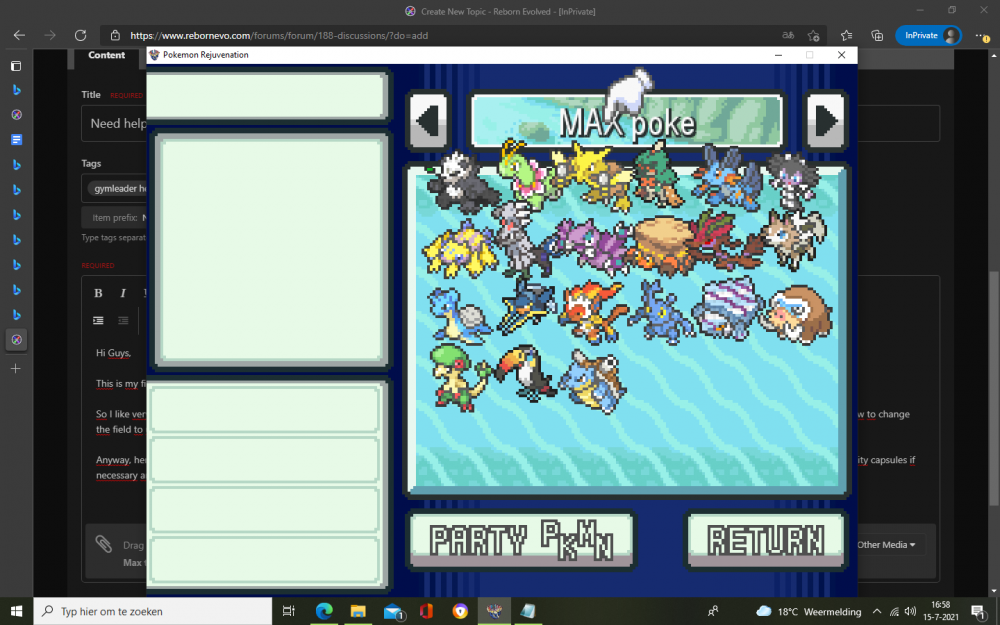Viewport: 1000px width, 625px height.
Task: Click the 'Hi Guys,' line in the editor
Action: (x=114, y=353)
